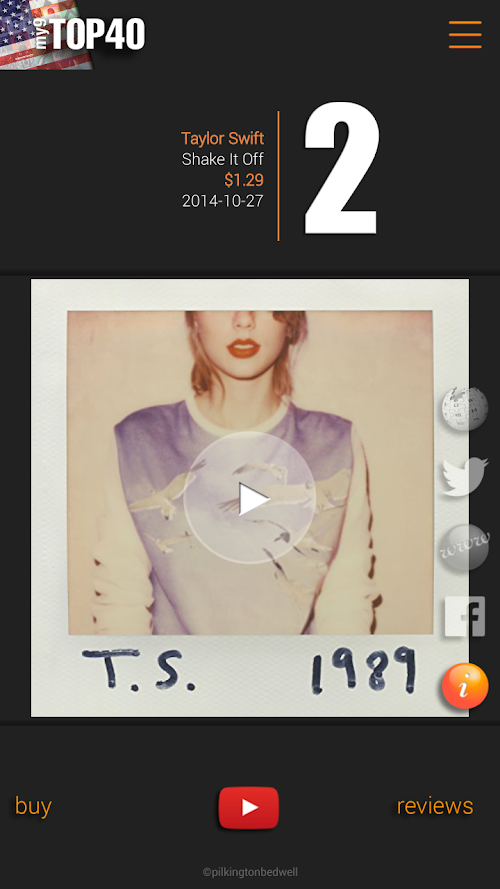Select Taylor Swift artist name
This screenshot has height=889, width=500.
click(222, 138)
